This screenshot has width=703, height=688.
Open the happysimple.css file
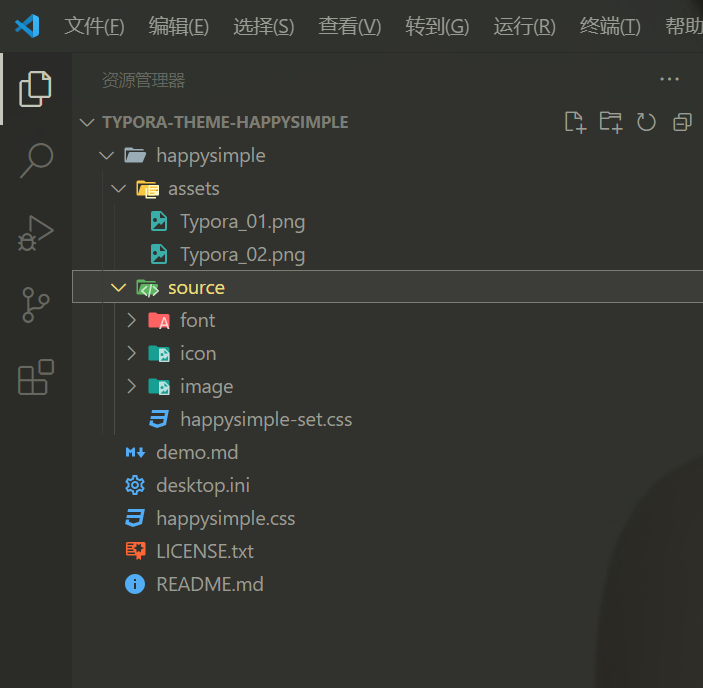(226, 519)
